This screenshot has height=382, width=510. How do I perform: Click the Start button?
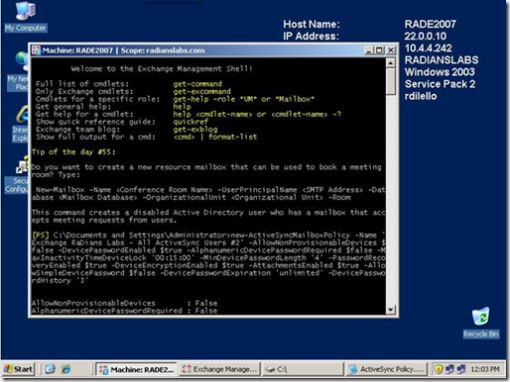[19, 369]
